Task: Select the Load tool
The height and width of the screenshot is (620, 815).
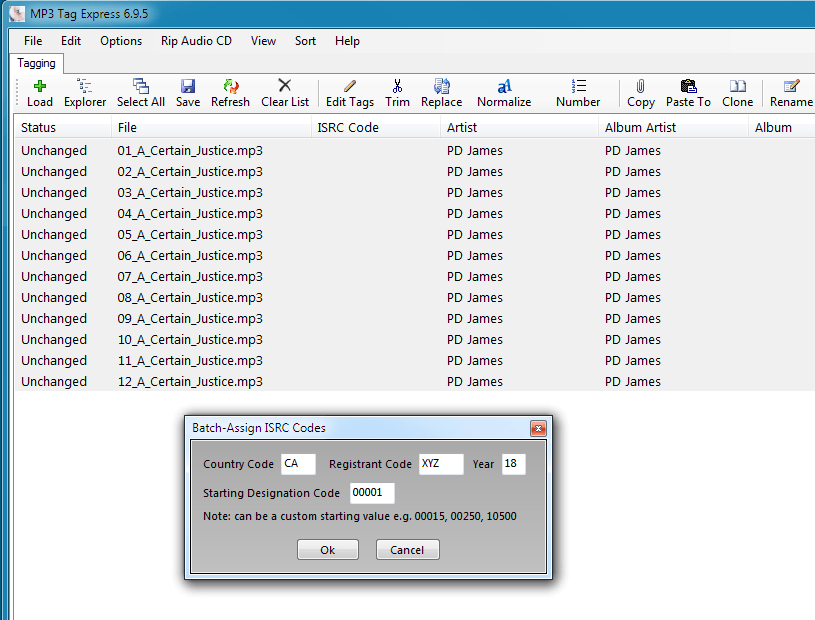Action: (39, 92)
